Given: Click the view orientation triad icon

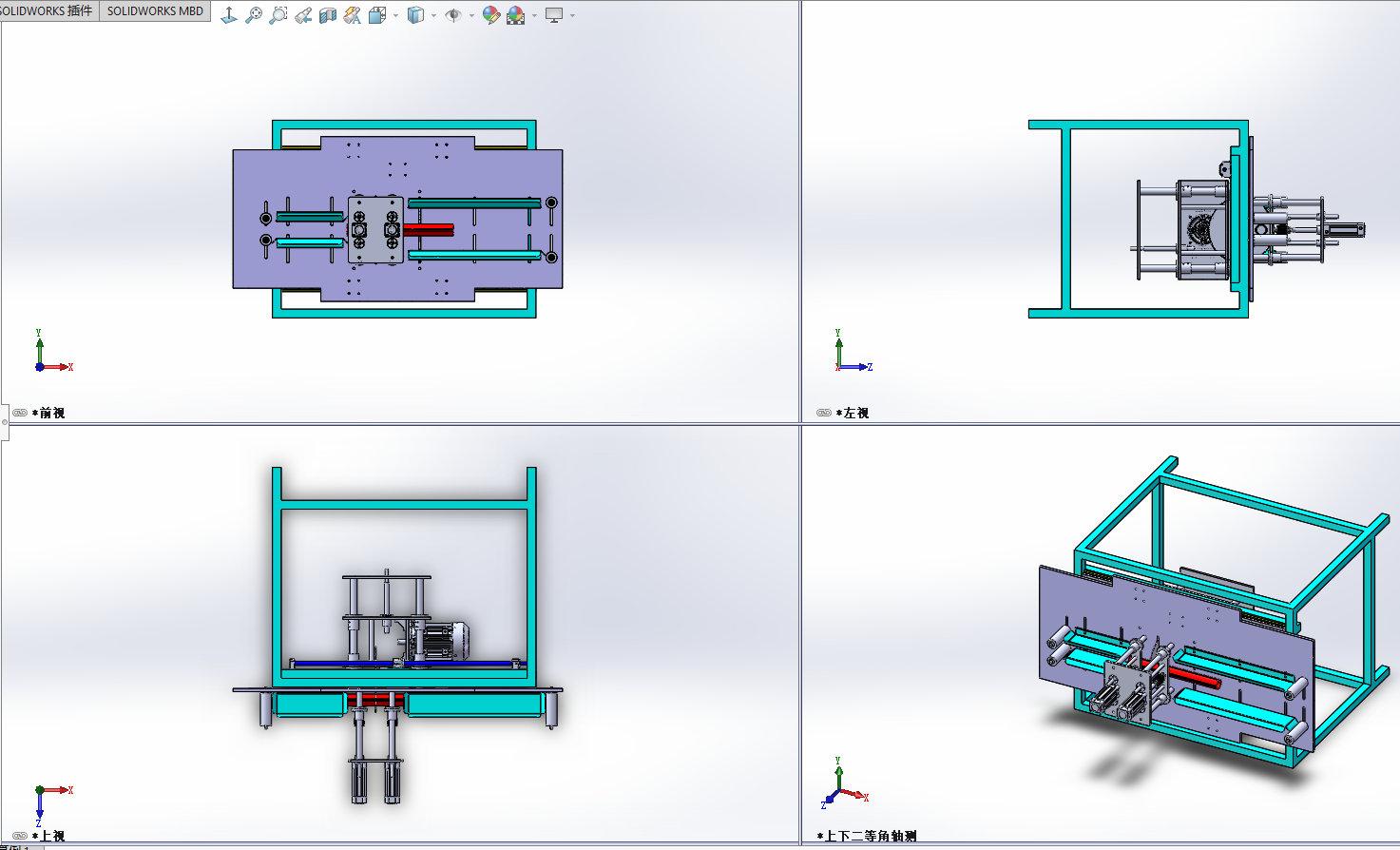Looking at the screenshot, I should click(x=229, y=15).
